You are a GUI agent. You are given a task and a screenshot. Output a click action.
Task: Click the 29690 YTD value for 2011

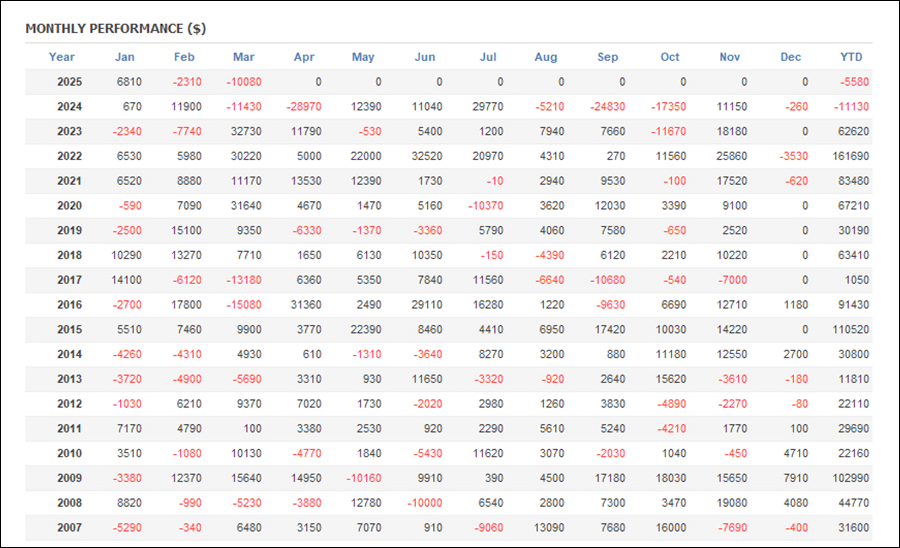[854, 428]
